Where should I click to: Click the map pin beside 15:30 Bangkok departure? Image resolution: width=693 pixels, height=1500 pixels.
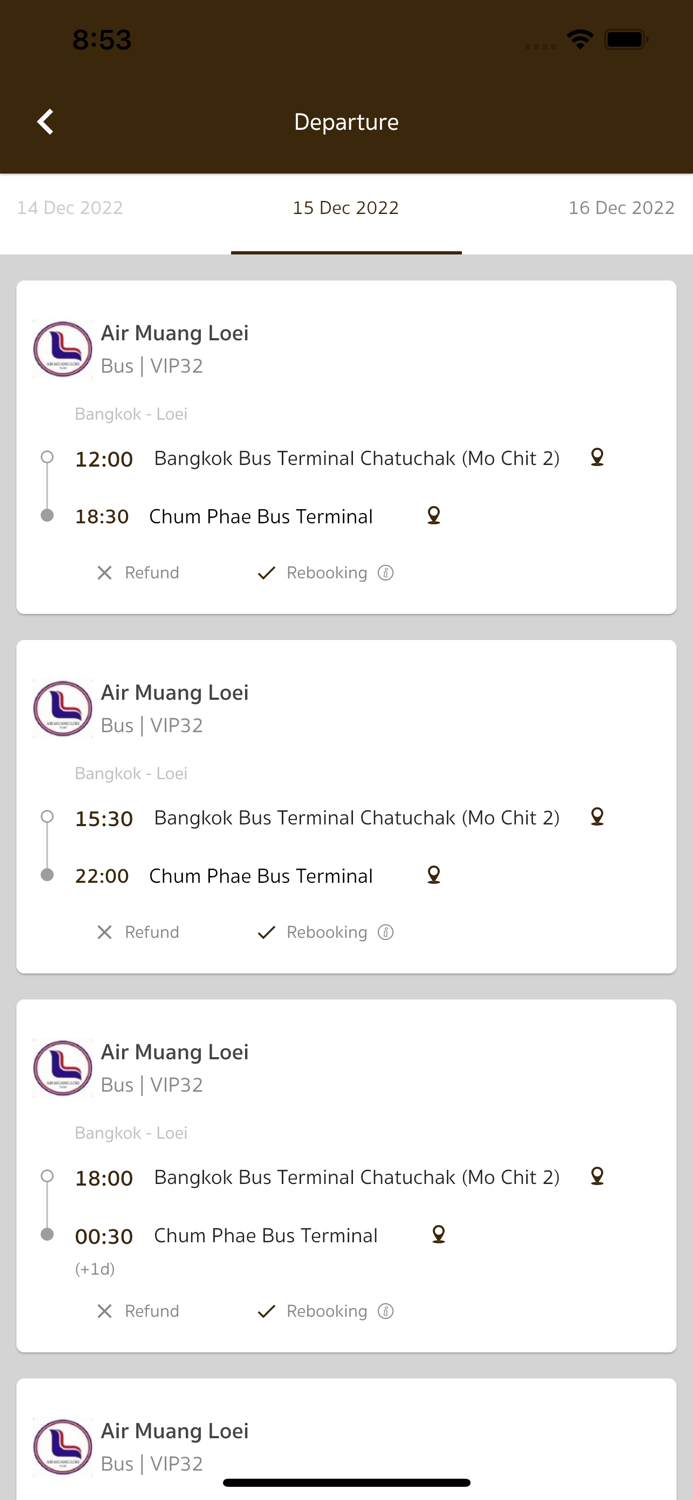[596, 816]
